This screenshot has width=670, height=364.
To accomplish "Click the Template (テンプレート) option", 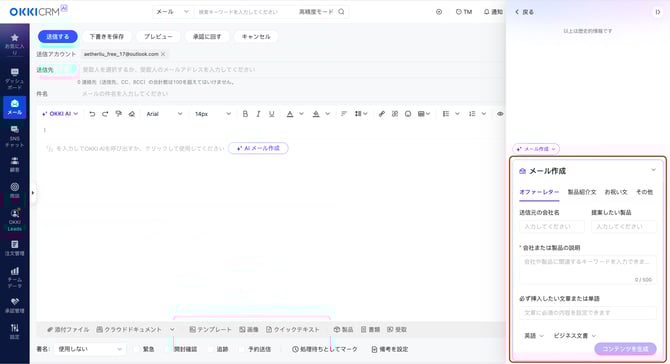I will [x=210, y=329].
